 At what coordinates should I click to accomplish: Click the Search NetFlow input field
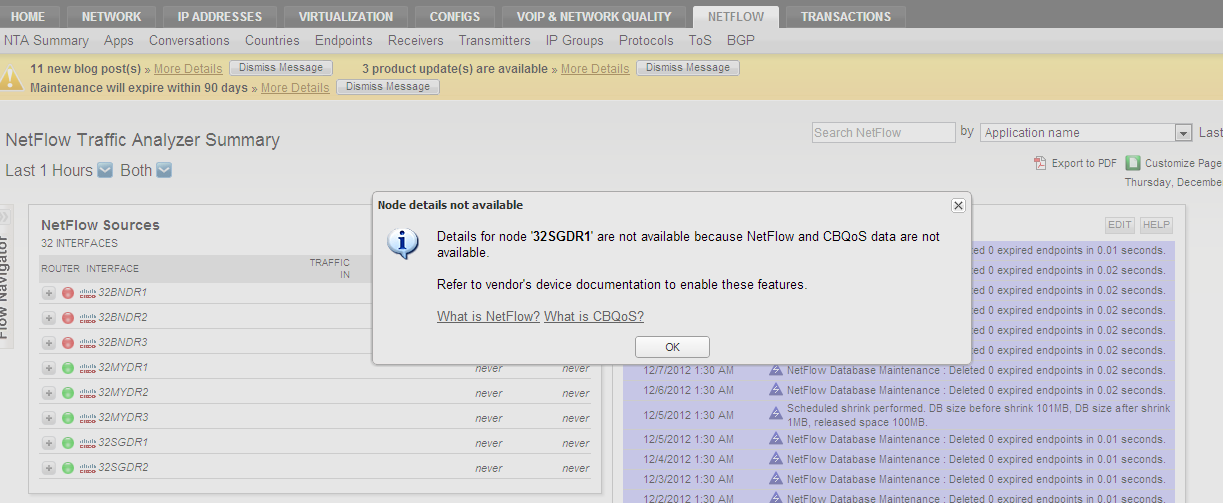click(x=883, y=133)
